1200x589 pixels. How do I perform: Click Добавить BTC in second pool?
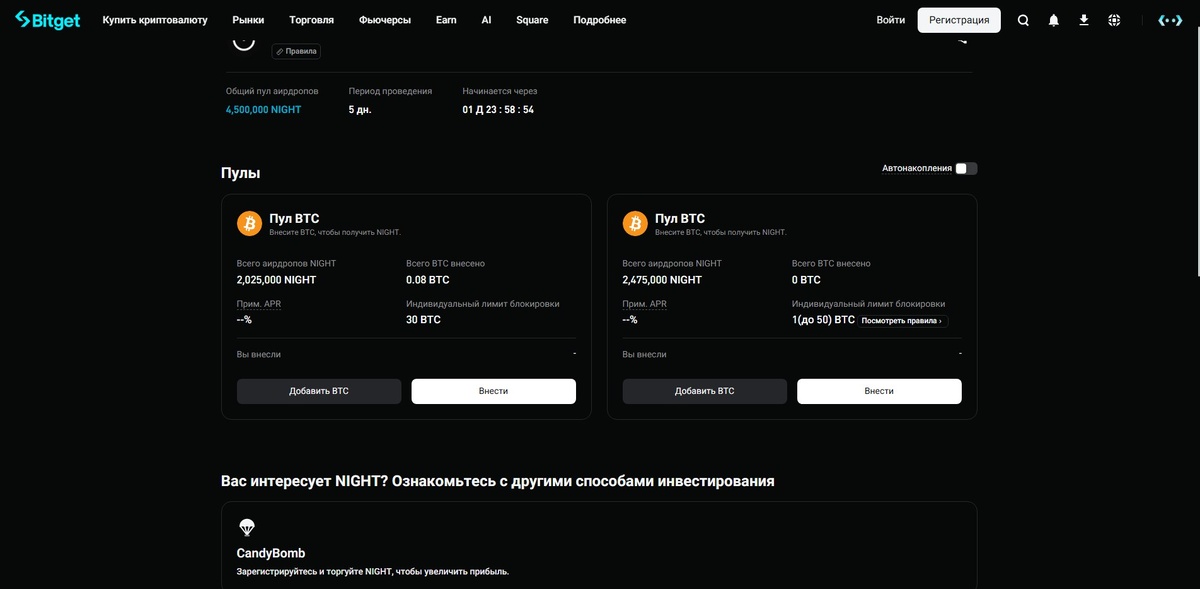tap(704, 391)
